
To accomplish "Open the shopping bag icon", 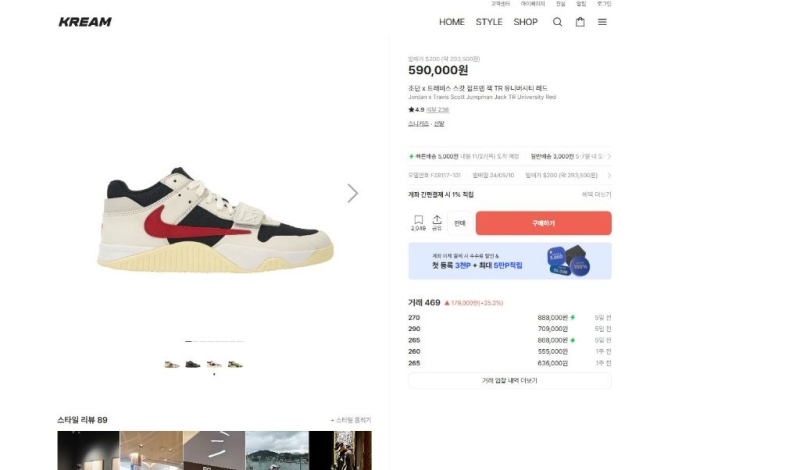I will tap(580, 22).
